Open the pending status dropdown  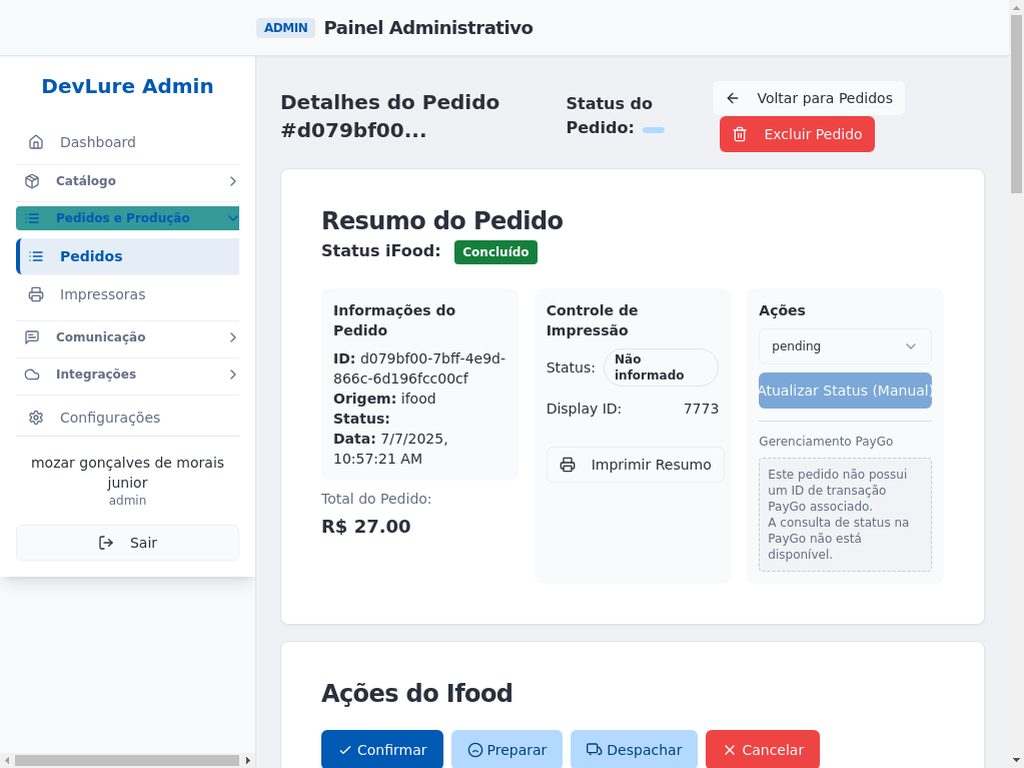point(845,346)
